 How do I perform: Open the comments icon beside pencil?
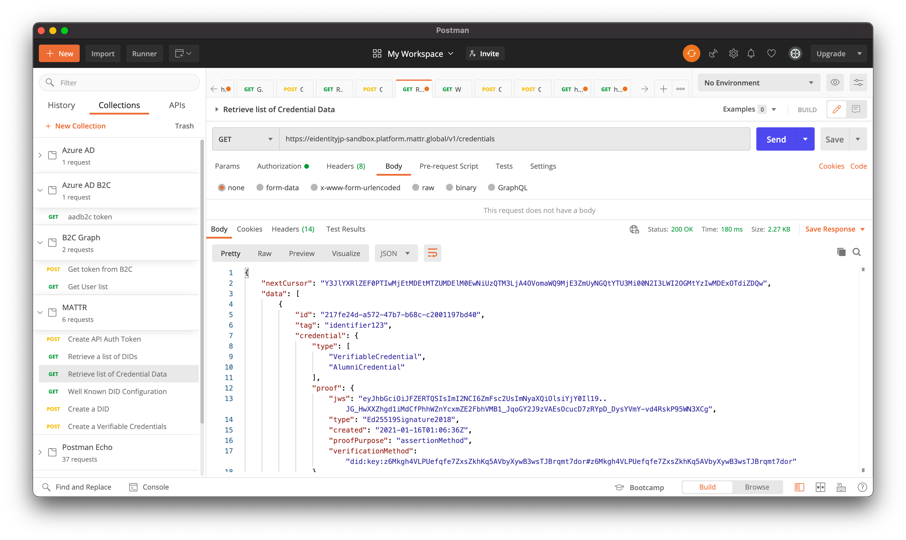pyautogui.click(x=856, y=109)
